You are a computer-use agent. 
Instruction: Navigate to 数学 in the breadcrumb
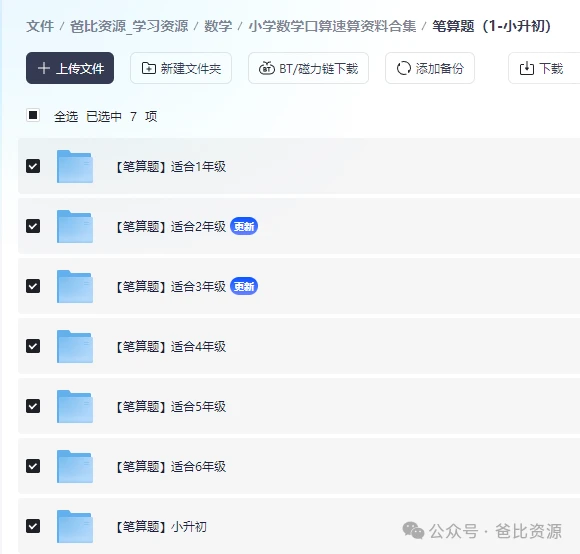tap(218, 26)
